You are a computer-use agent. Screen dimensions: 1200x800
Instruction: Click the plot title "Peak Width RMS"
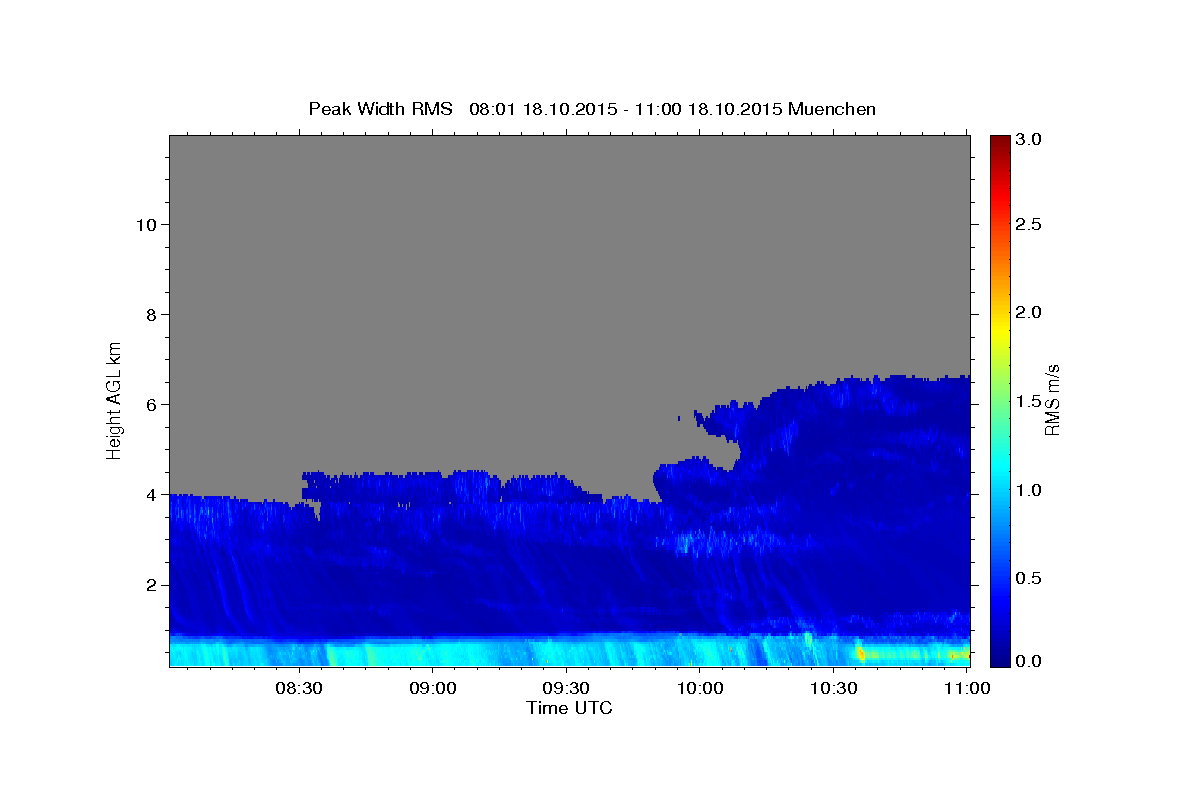coord(380,109)
